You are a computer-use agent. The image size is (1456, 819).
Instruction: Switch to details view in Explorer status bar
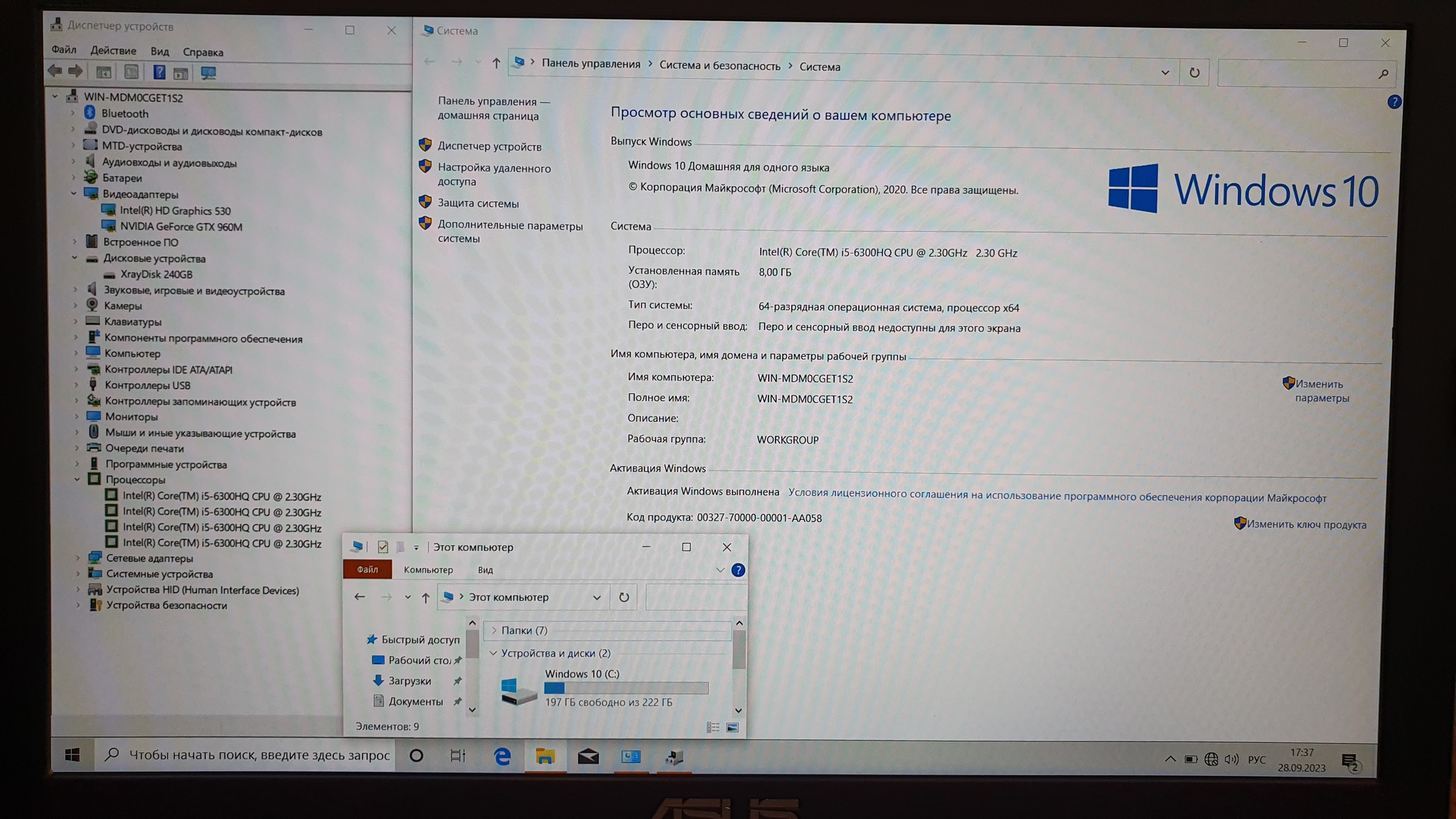pos(713,727)
